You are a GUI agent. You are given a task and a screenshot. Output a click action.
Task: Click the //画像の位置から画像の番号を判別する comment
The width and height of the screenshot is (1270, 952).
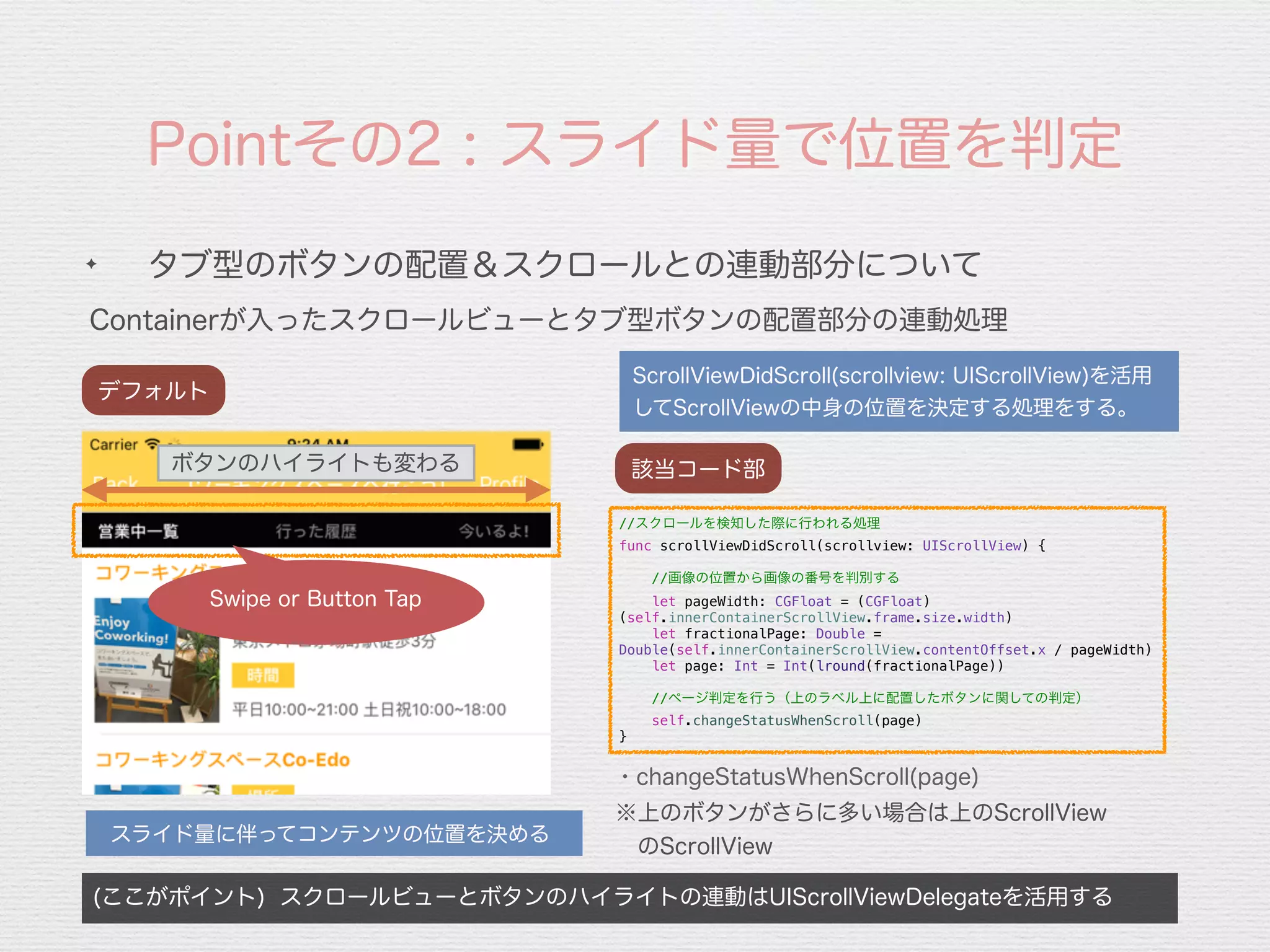pyautogui.click(x=775, y=578)
